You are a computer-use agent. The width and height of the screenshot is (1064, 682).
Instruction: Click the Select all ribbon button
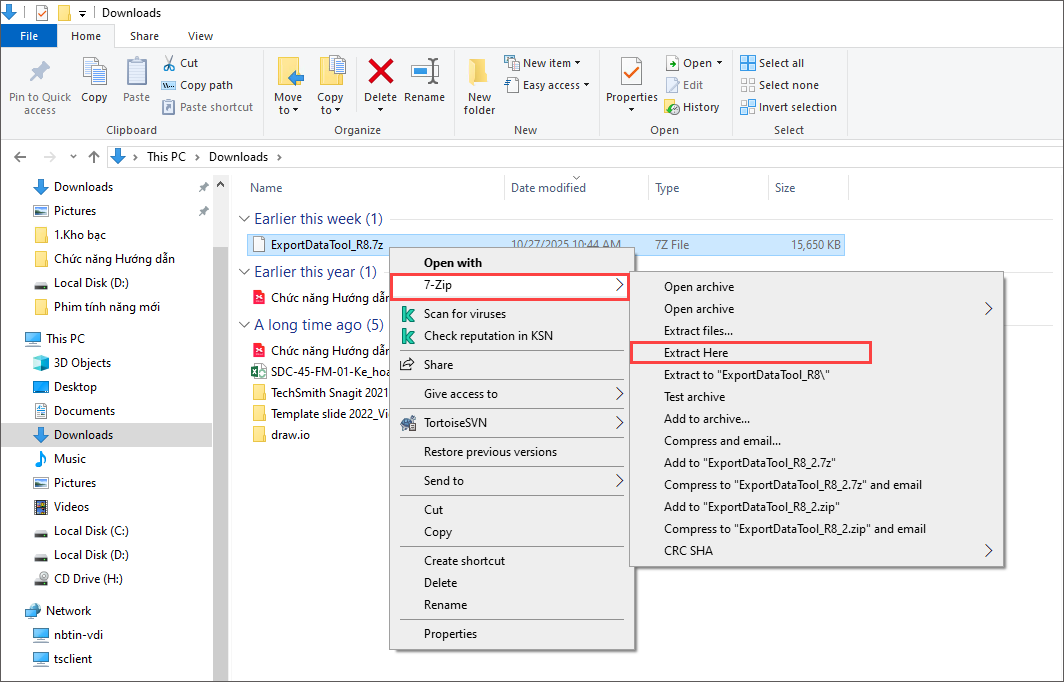coord(772,63)
